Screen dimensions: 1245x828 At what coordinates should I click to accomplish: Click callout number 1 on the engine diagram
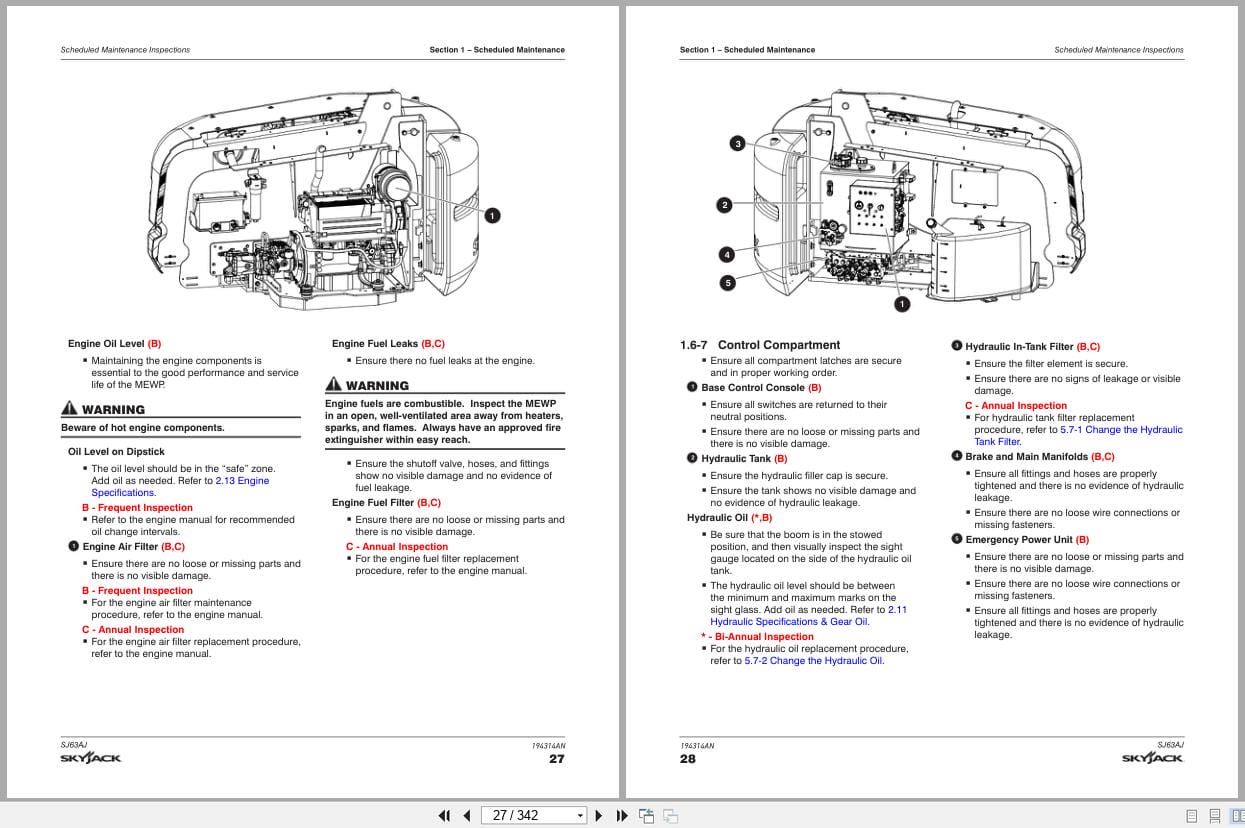point(492,214)
